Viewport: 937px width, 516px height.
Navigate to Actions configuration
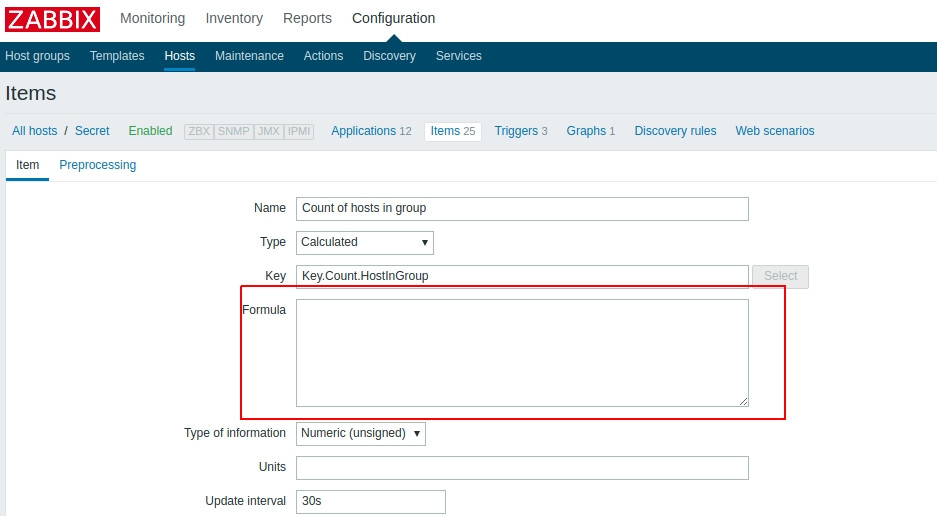[x=323, y=56]
